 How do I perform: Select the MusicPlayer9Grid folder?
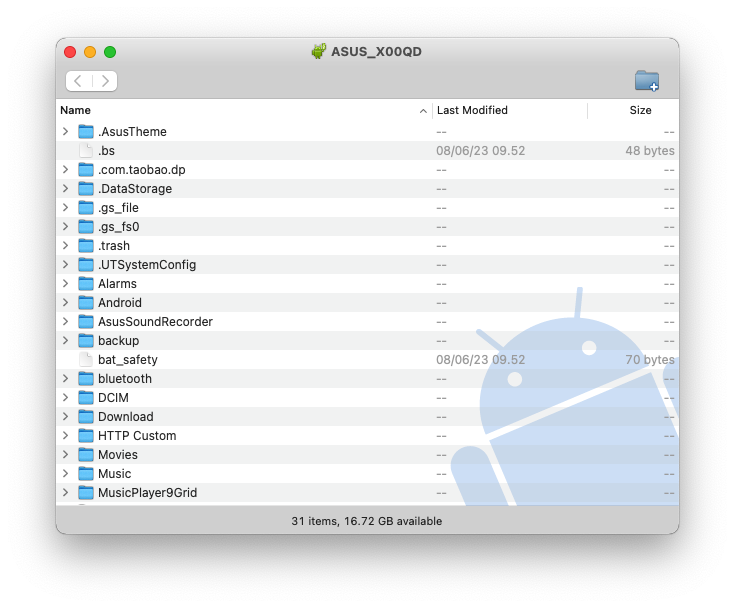(x=147, y=493)
